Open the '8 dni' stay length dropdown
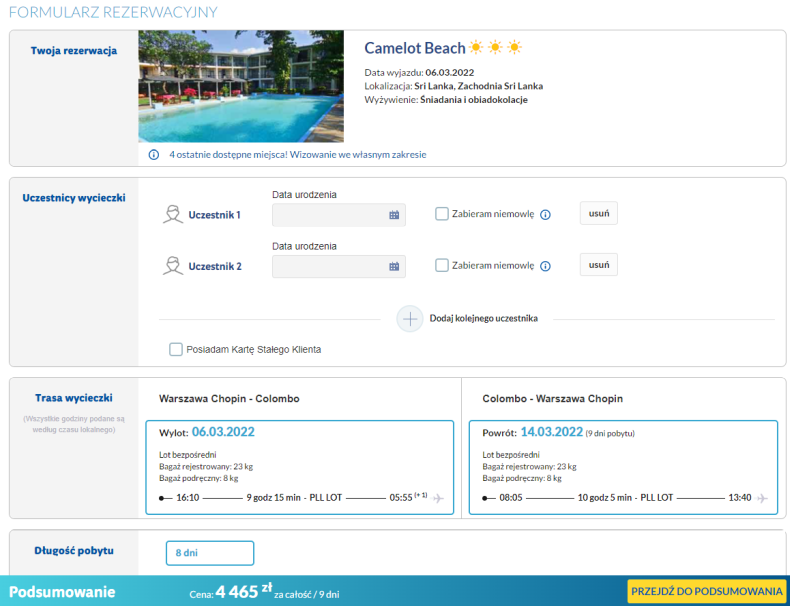Viewport: 790px width, 606px height. click(x=210, y=553)
